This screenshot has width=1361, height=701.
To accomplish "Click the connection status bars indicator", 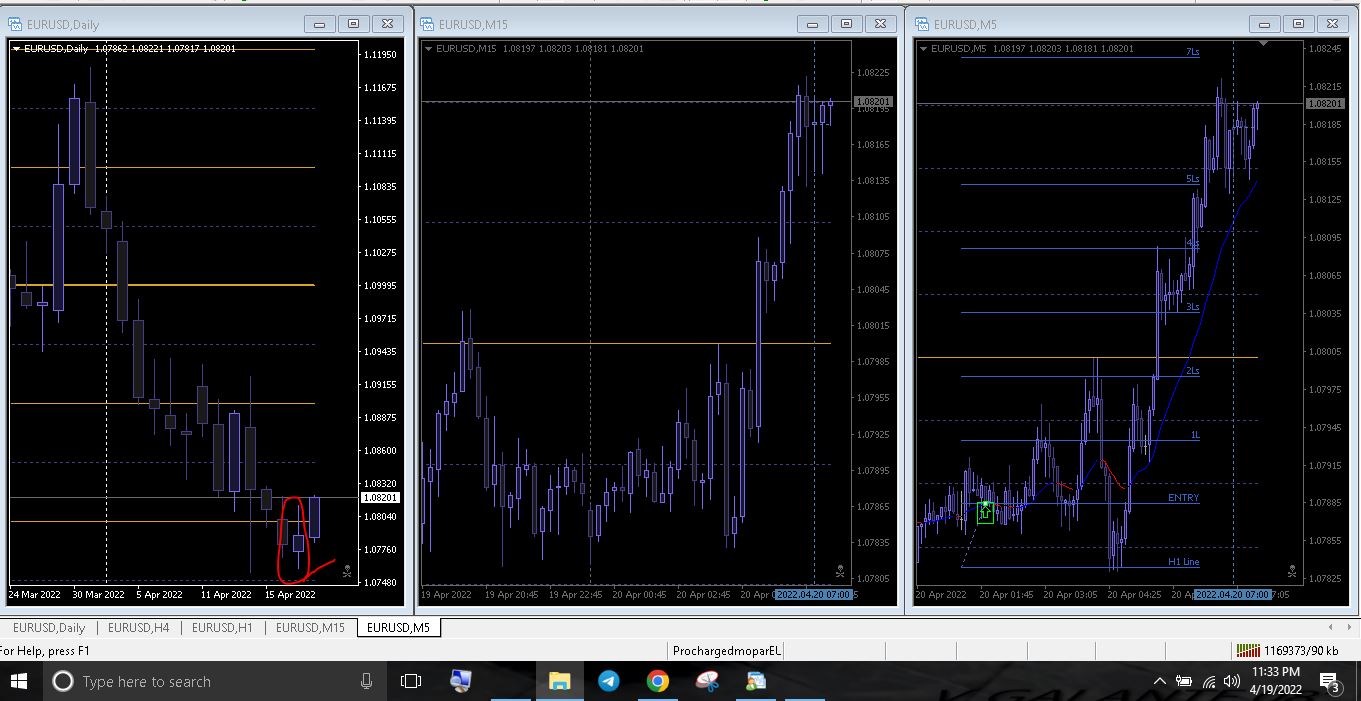I will pos(1248,651).
